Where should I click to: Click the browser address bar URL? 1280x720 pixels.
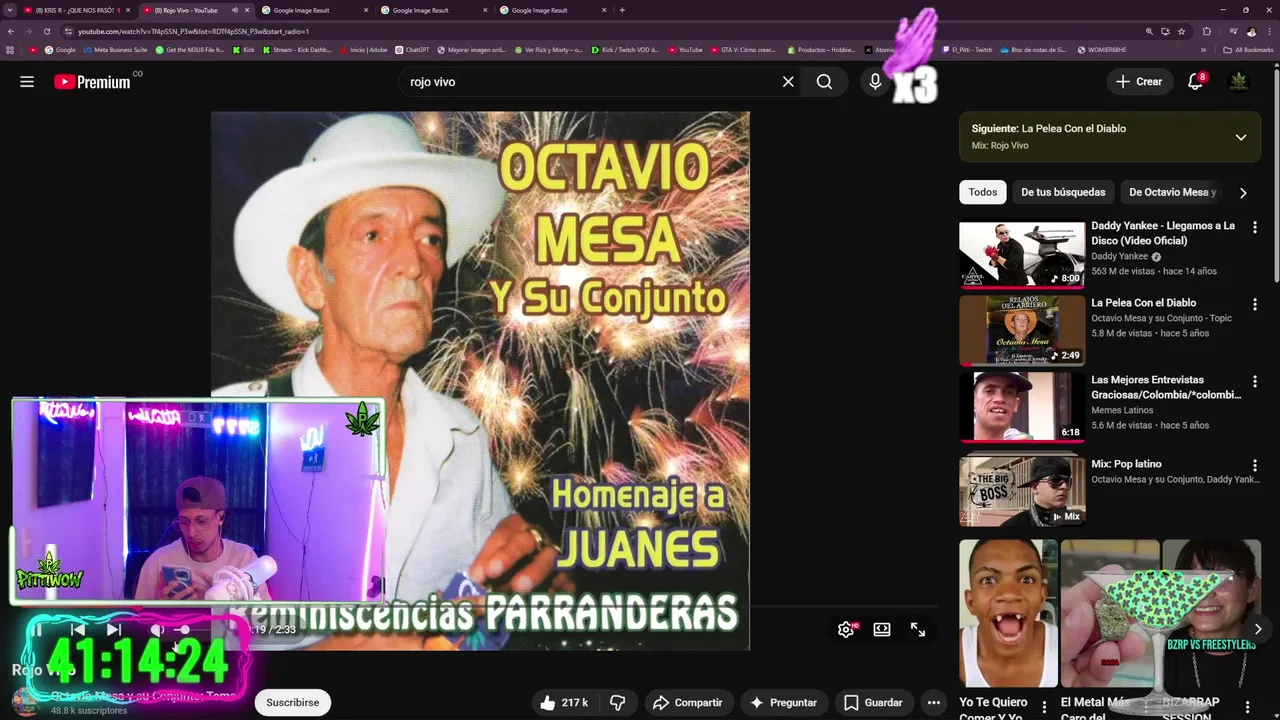tap(194, 31)
